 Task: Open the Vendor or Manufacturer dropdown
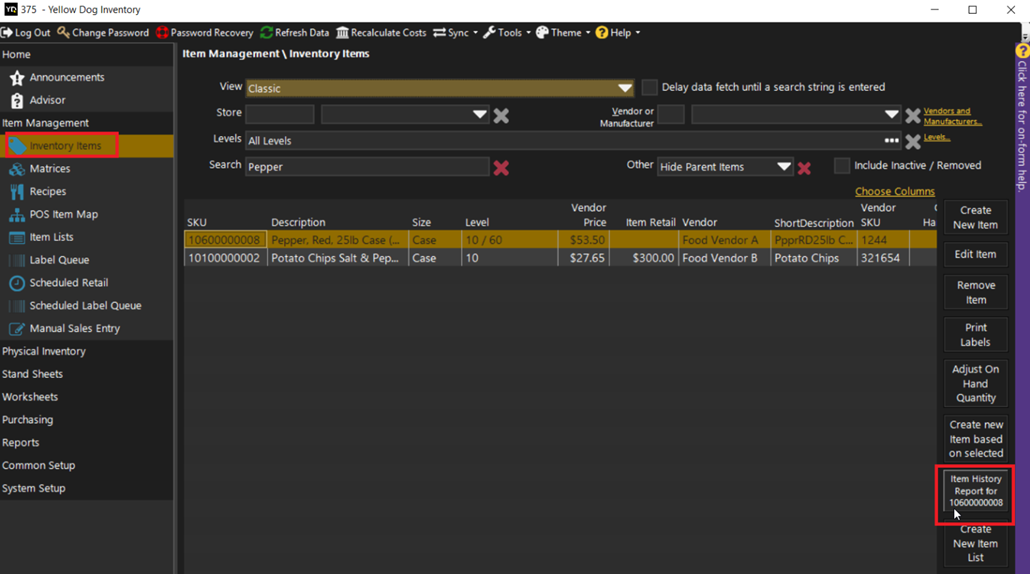point(891,114)
